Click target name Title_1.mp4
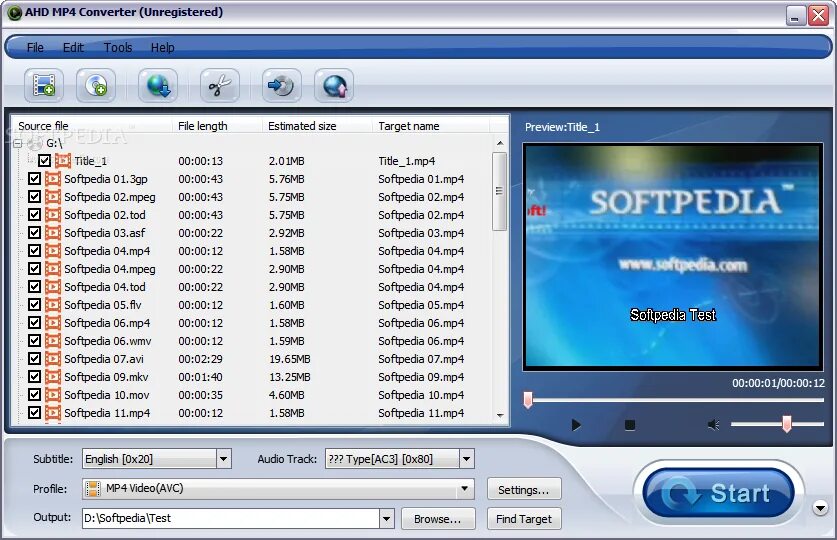This screenshot has width=837, height=540. coord(406,161)
